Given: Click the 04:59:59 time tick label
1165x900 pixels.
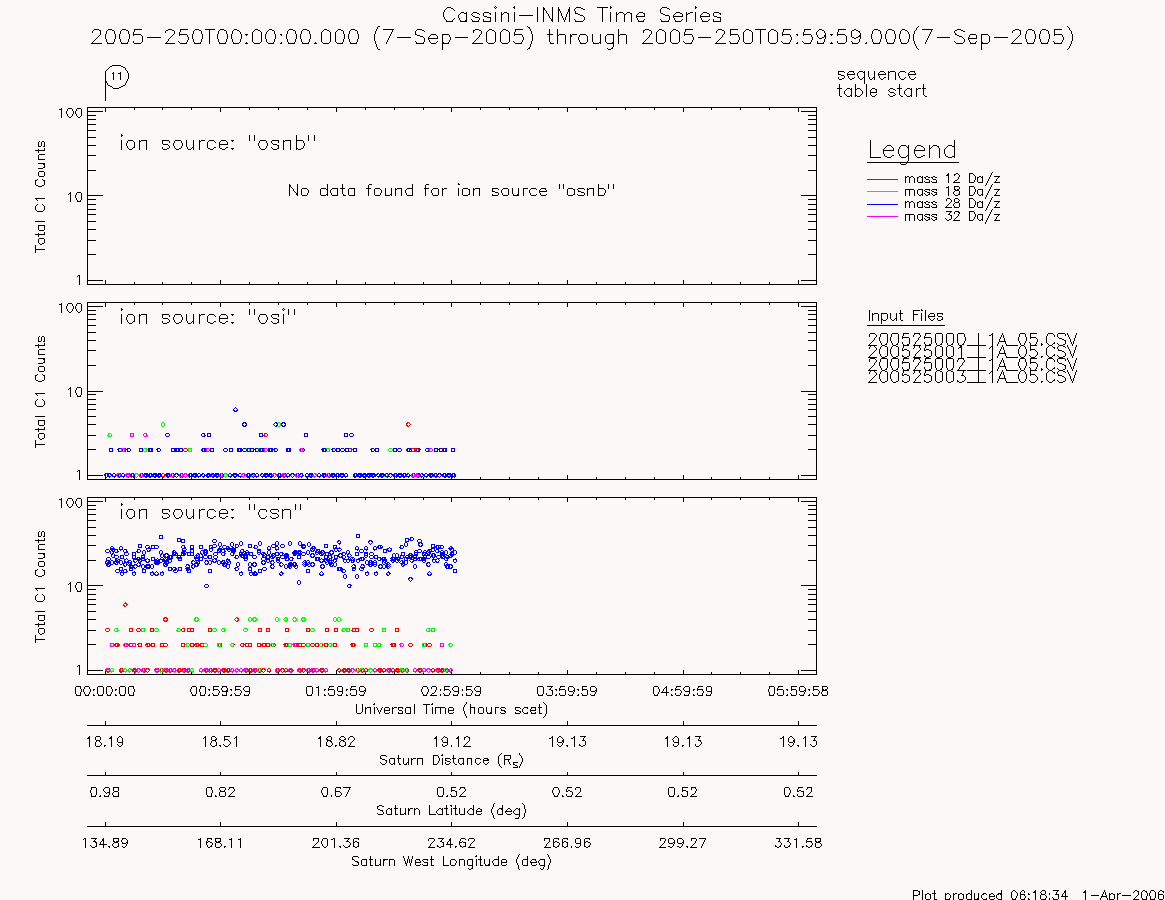Looking at the screenshot, I should pos(682,691).
